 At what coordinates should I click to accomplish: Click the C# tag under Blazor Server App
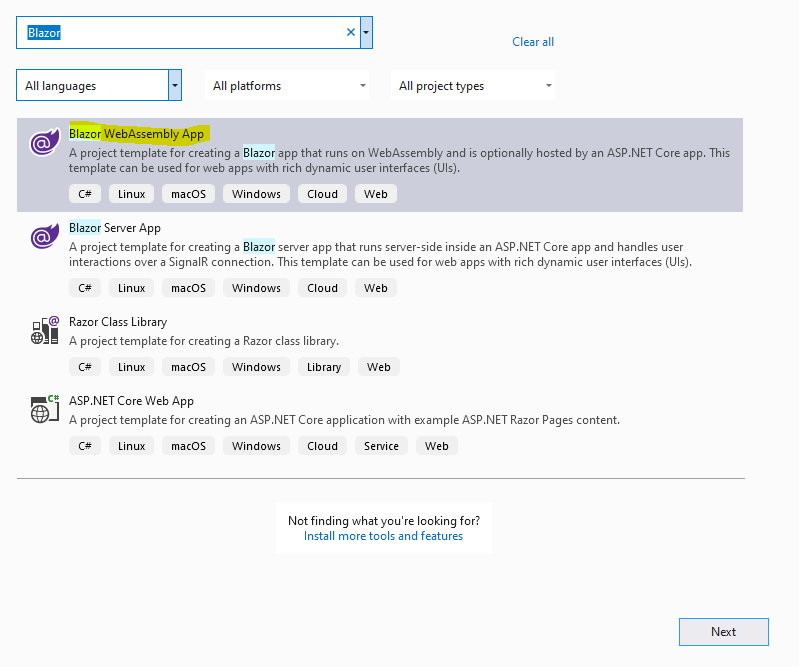(x=85, y=288)
